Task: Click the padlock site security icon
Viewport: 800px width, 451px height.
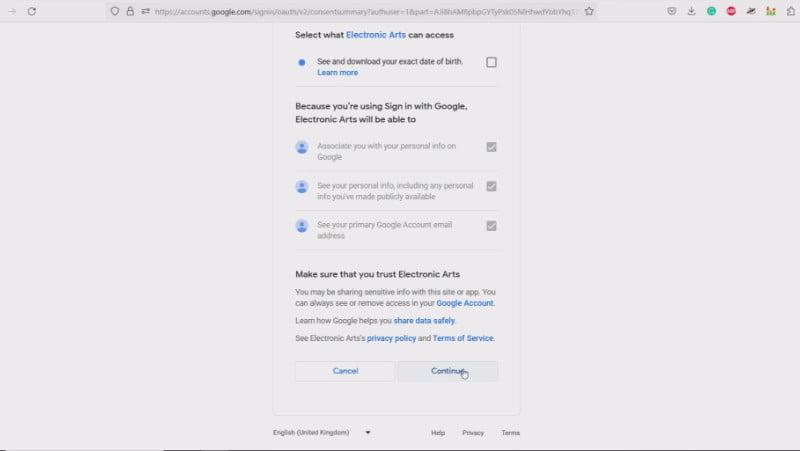Action: [130, 11]
